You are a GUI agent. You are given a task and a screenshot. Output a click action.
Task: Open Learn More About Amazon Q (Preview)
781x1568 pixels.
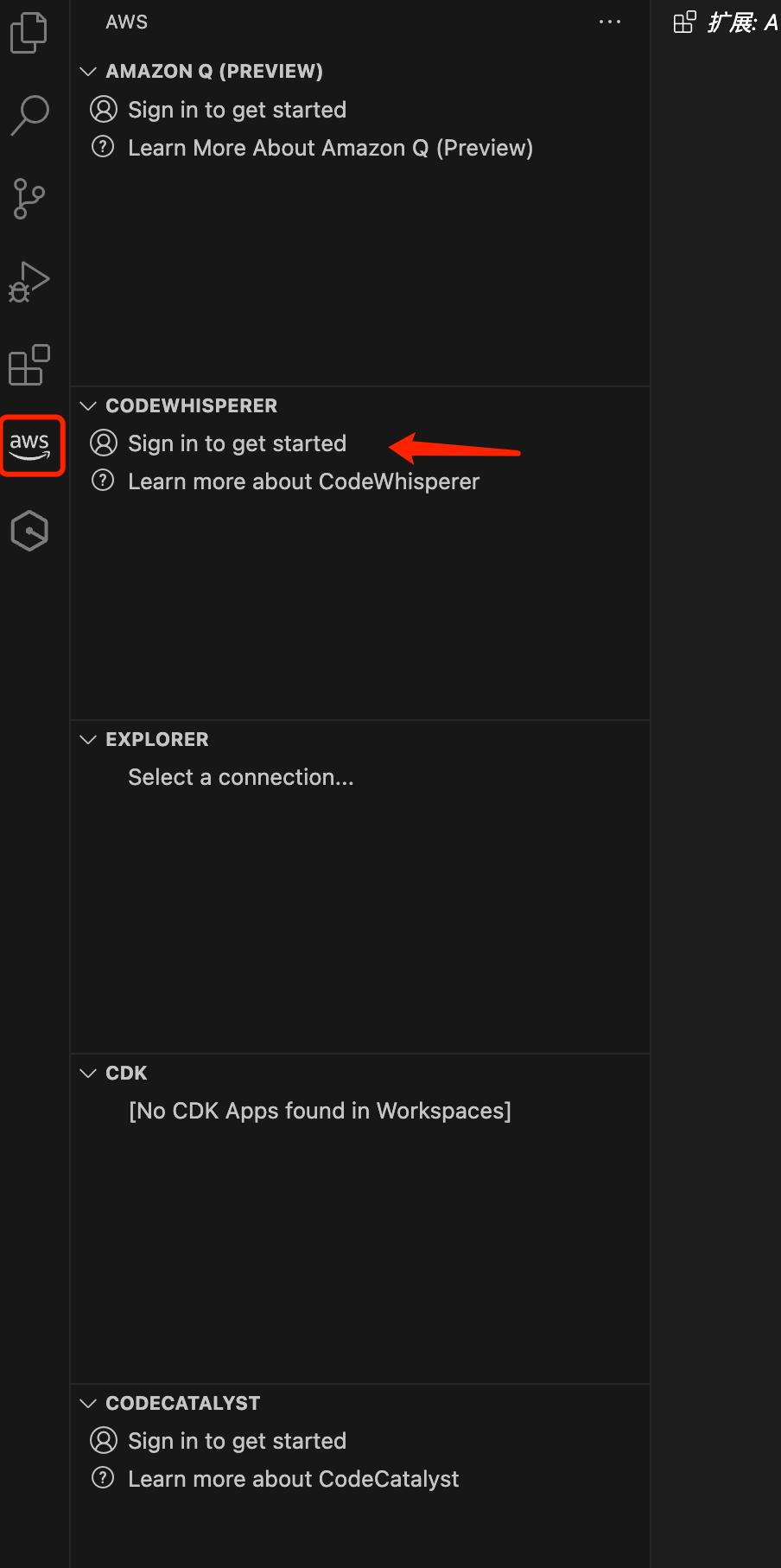point(330,148)
